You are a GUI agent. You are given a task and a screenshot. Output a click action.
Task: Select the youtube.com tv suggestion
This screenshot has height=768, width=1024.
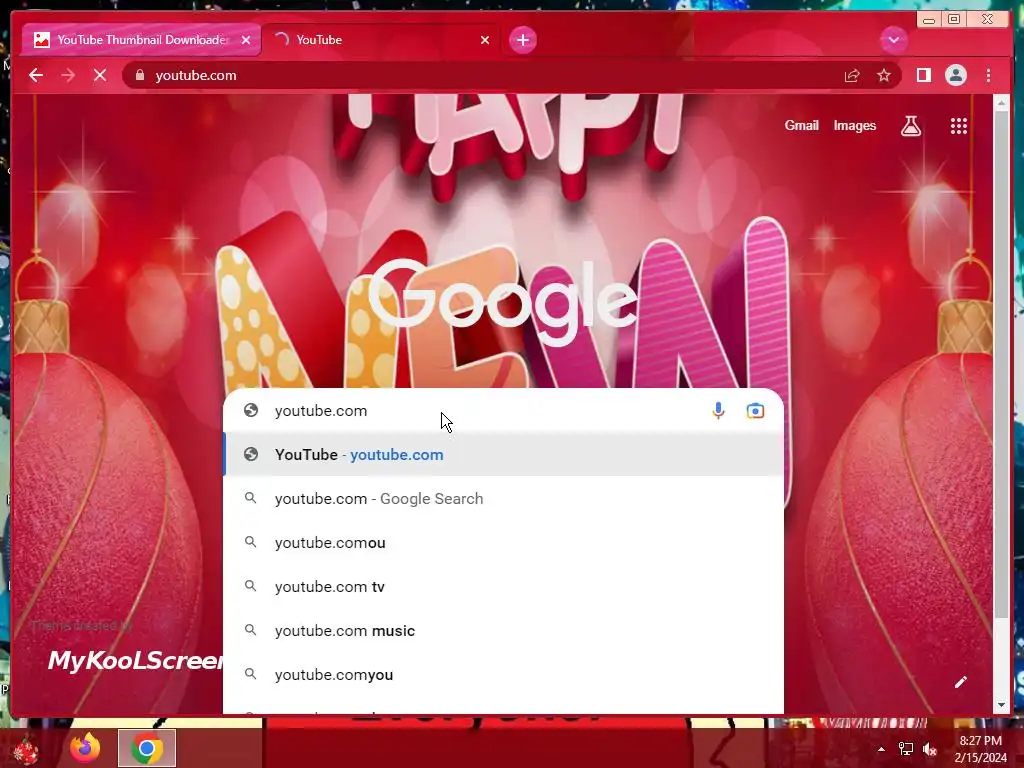pyautogui.click(x=503, y=586)
